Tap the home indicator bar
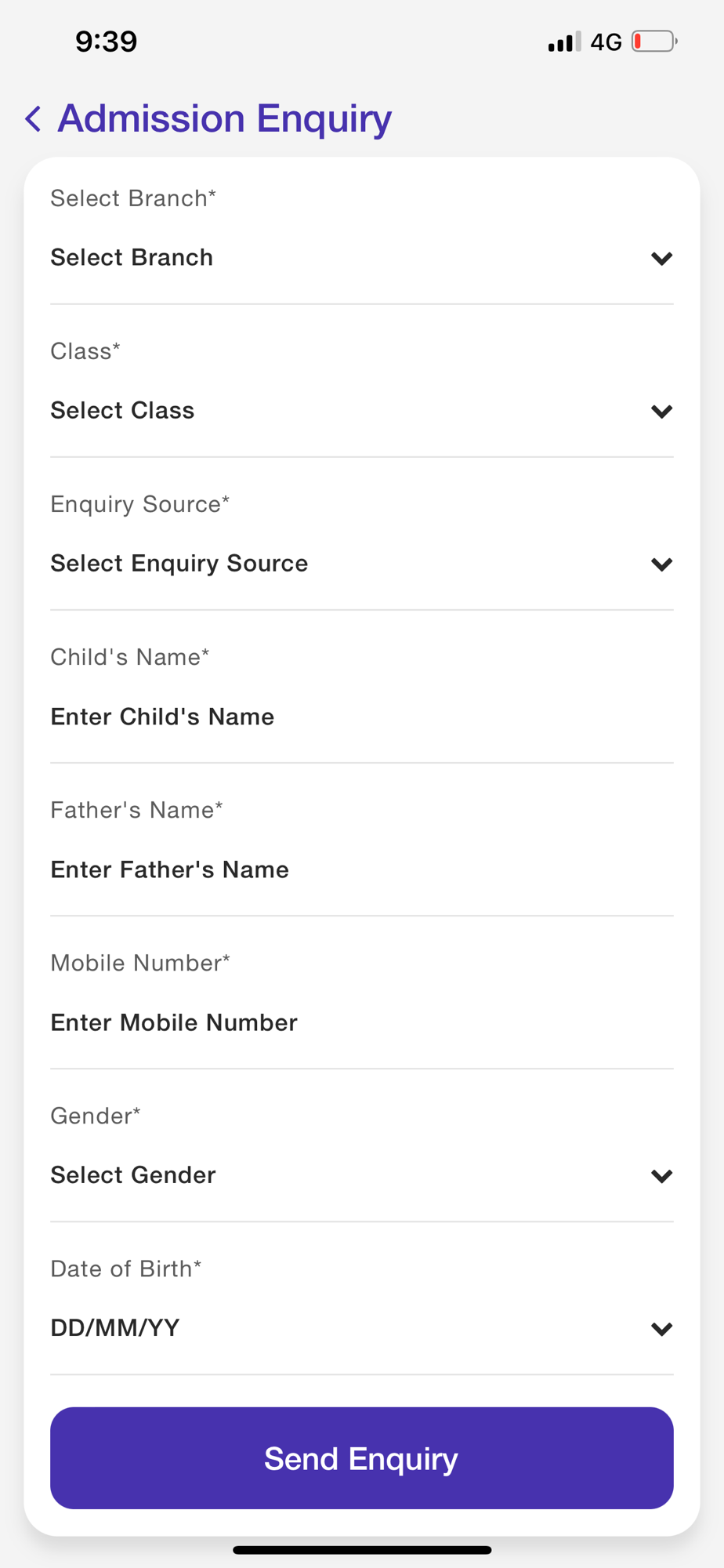This screenshot has height=1568, width=724. coord(362,1550)
